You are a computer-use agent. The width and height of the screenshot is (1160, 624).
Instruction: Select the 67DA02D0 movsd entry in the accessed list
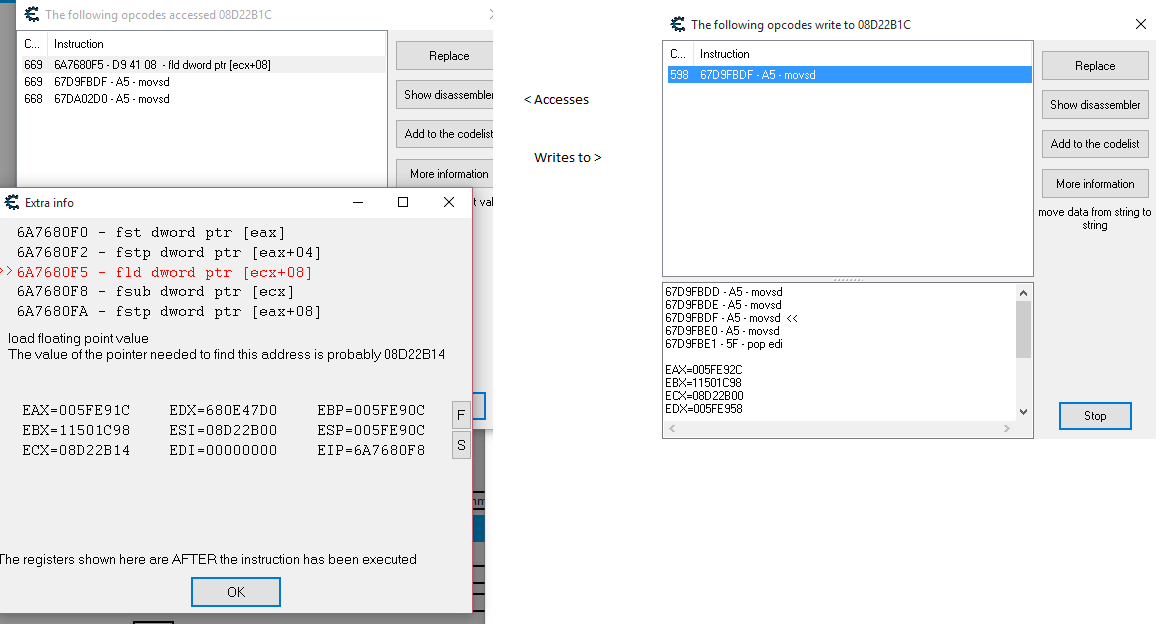pos(112,99)
